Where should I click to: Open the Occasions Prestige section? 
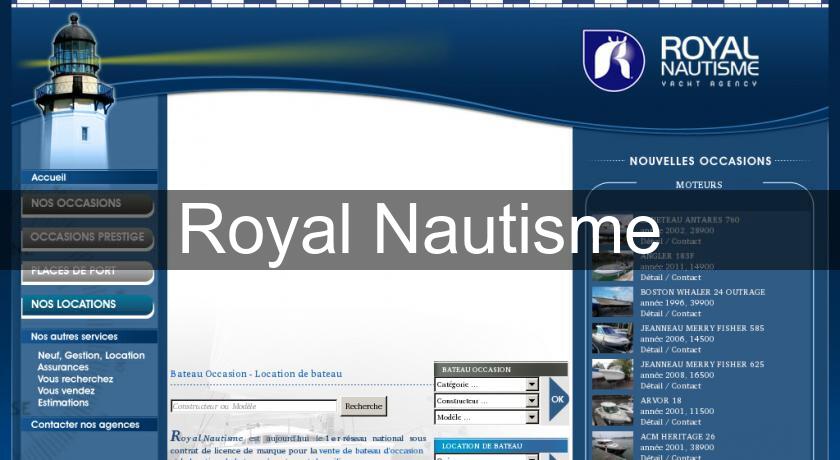pyautogui.click(x=88, y=238)
